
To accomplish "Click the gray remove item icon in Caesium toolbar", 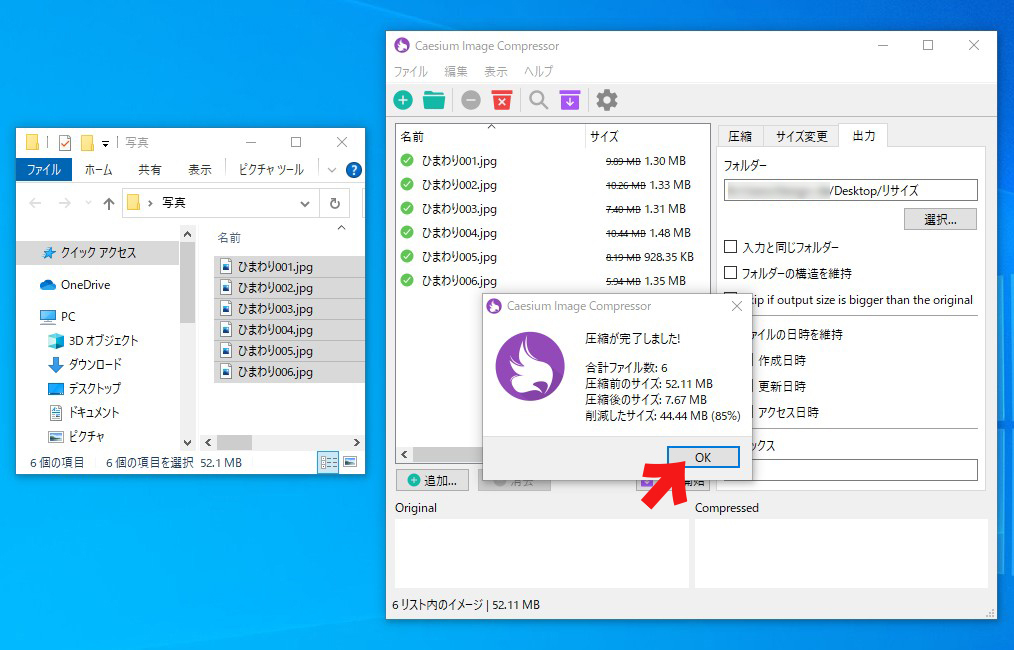I will click(x=471, y=100).
